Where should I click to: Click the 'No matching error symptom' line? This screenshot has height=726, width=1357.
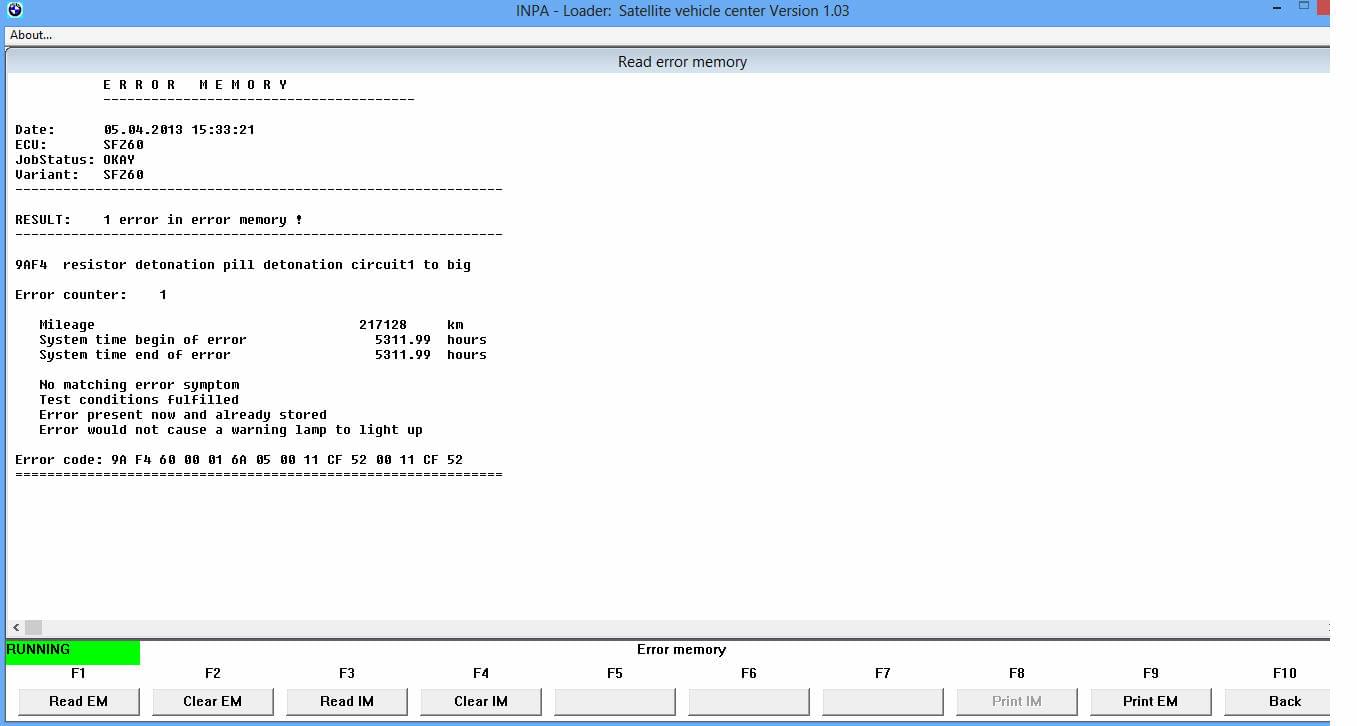pyautogui.click(x=139, y=385)
